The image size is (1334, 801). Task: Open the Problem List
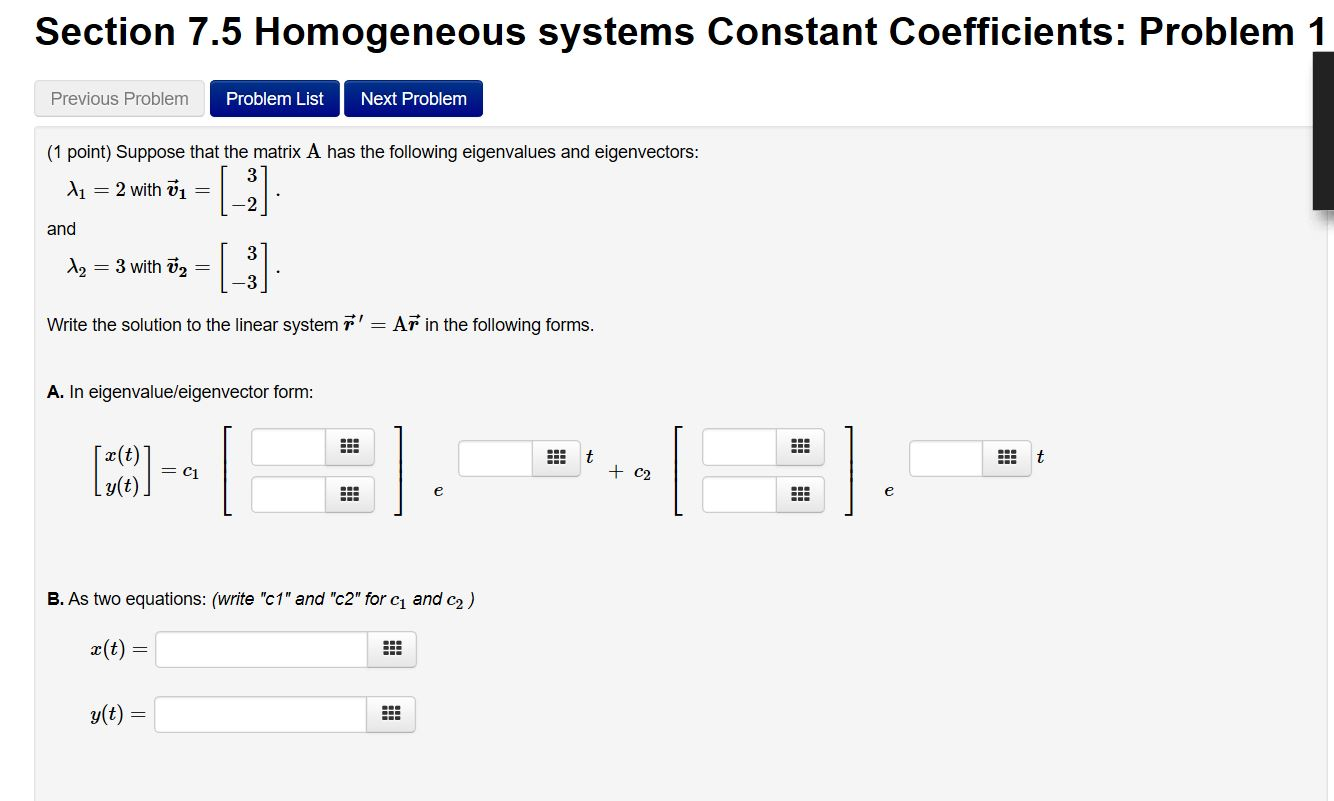tap(275, 98)
